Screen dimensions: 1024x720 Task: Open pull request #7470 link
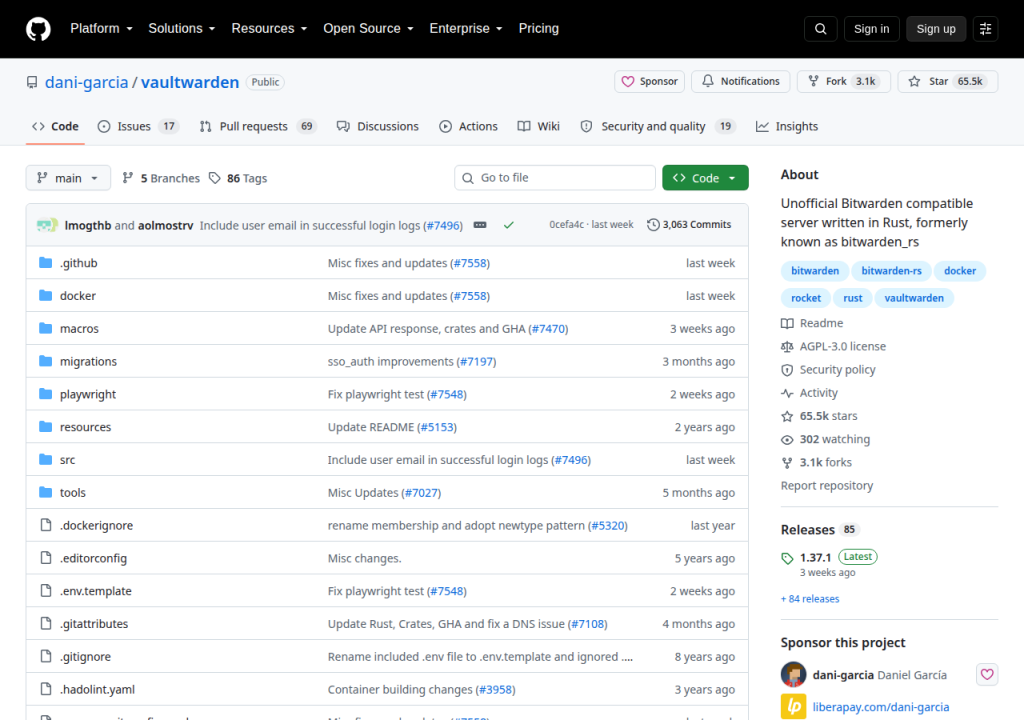coord(548,329)
